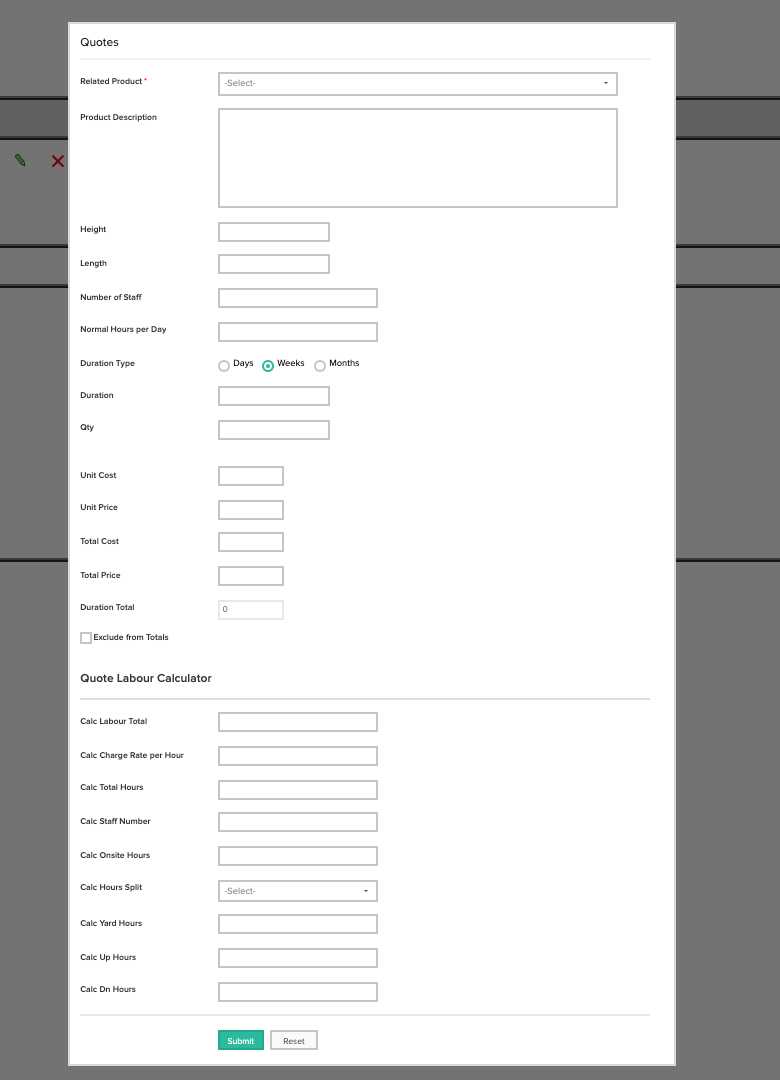
Task: Tick the Exclude from Totals checkbox
Action: point(86,638)
